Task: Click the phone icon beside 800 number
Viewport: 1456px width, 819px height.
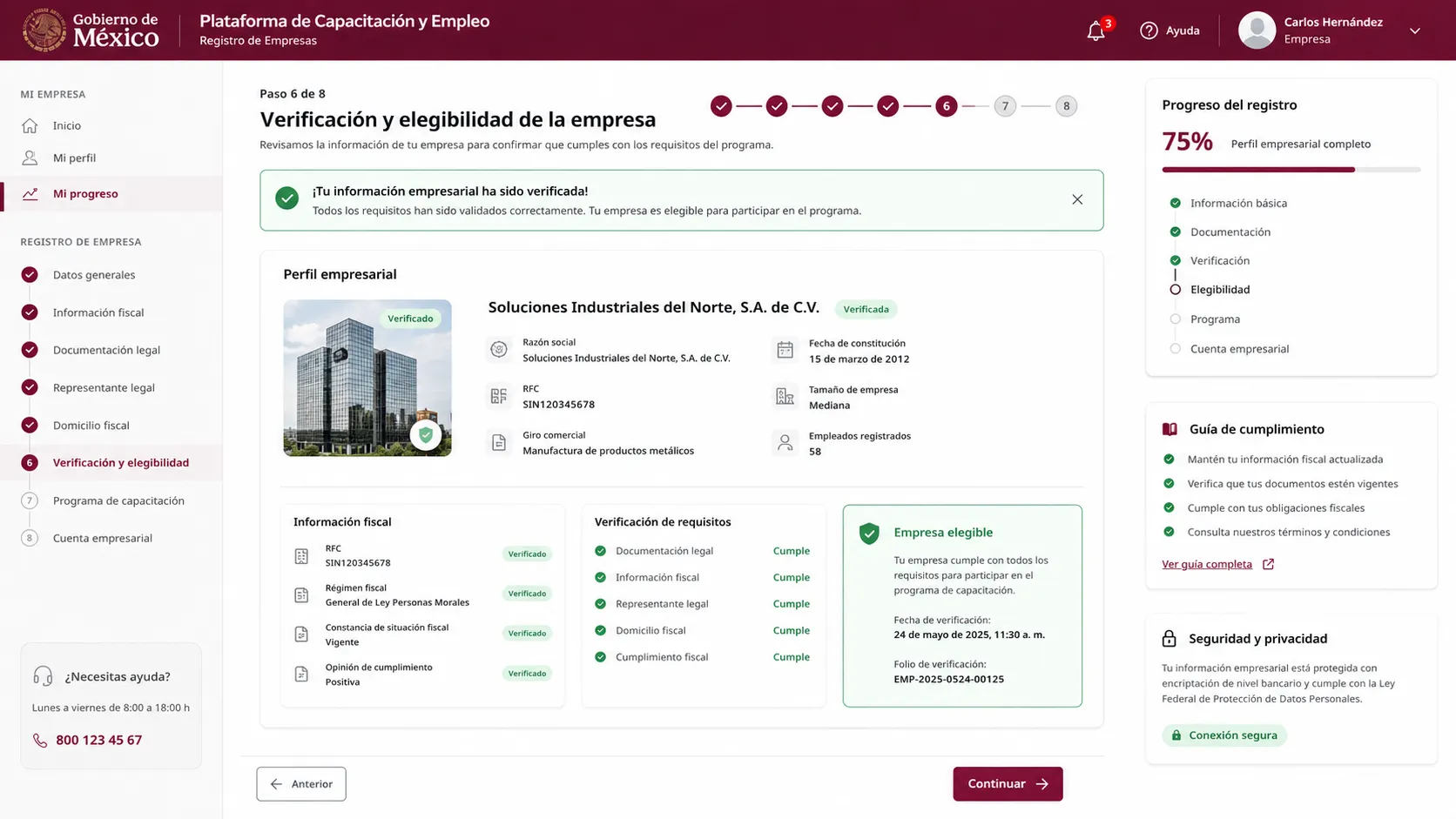Action: tap(40, 740)
